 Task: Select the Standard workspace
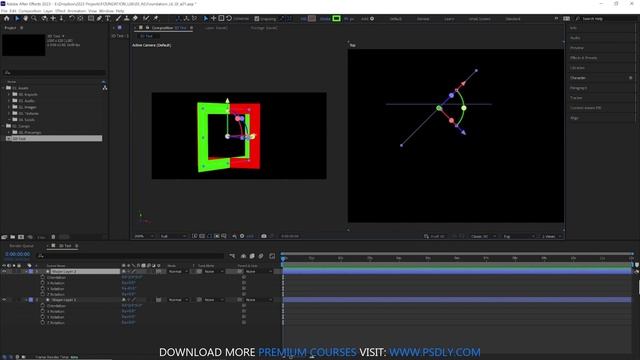coord(513,19)
